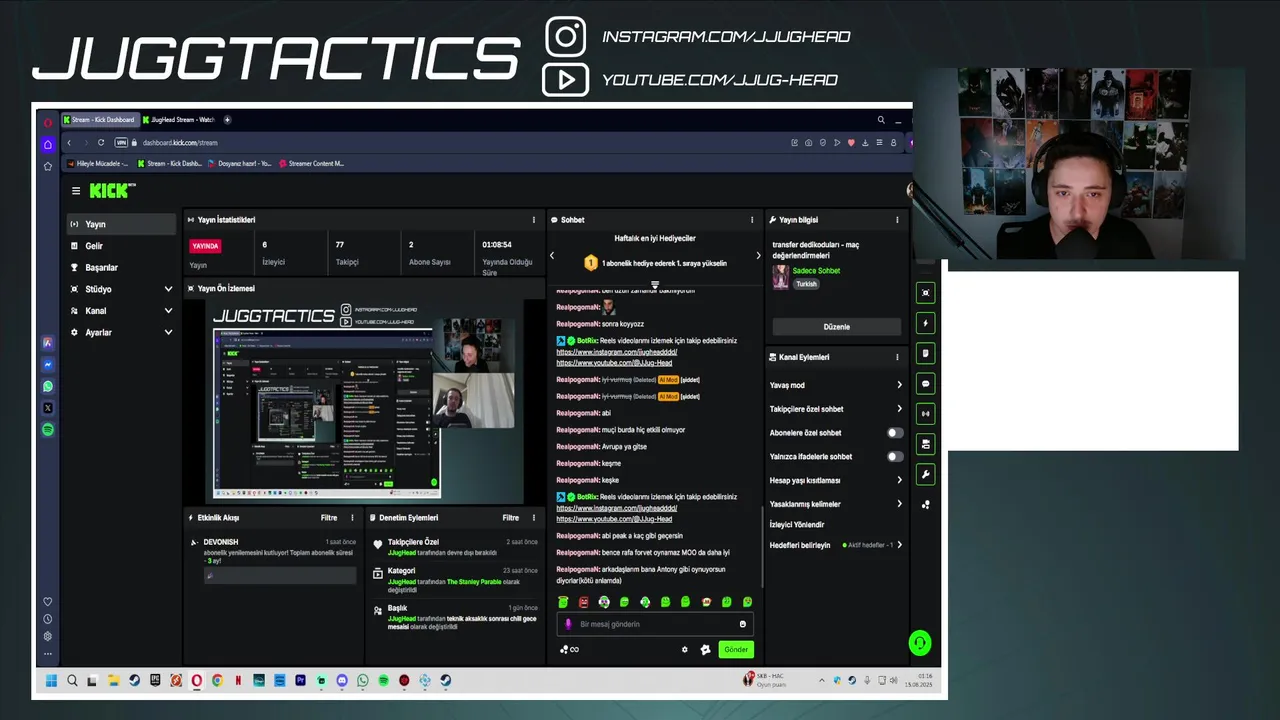Open Discord from the taskbar
This screenshot has width=1280, height=720.
(342, 681)
